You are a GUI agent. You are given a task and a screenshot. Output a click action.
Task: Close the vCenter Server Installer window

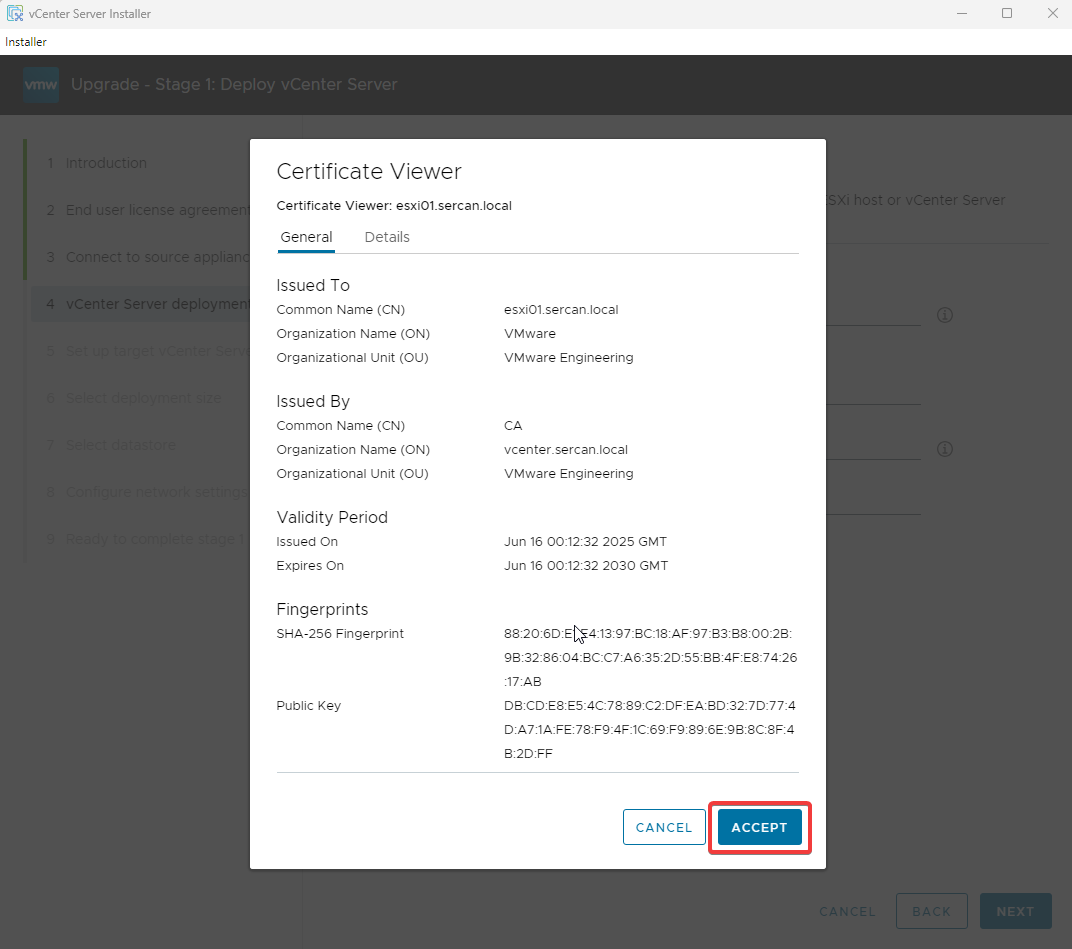(1052, 14)
